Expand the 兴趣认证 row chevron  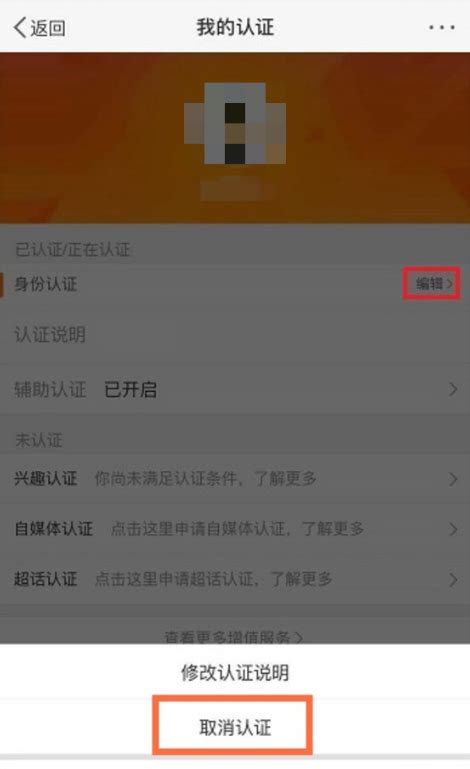(x=452, y=479)
